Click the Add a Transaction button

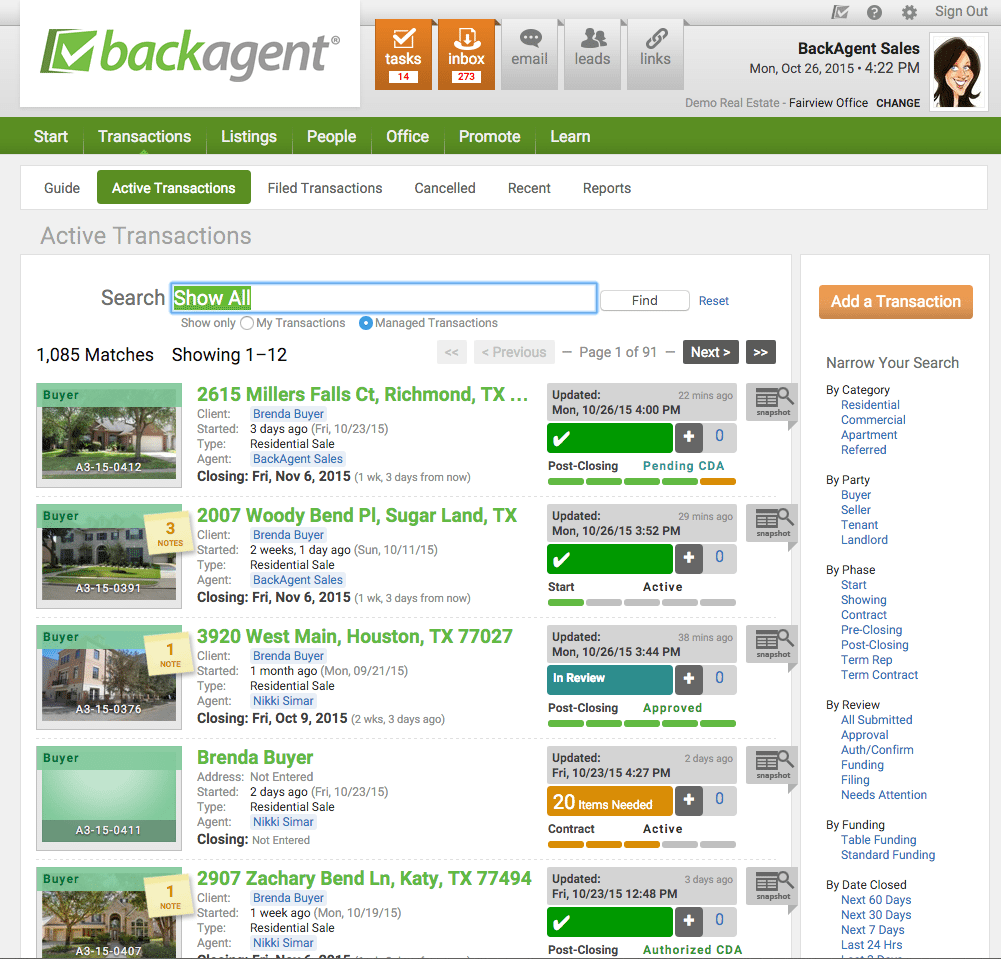[x=895, y=301]
